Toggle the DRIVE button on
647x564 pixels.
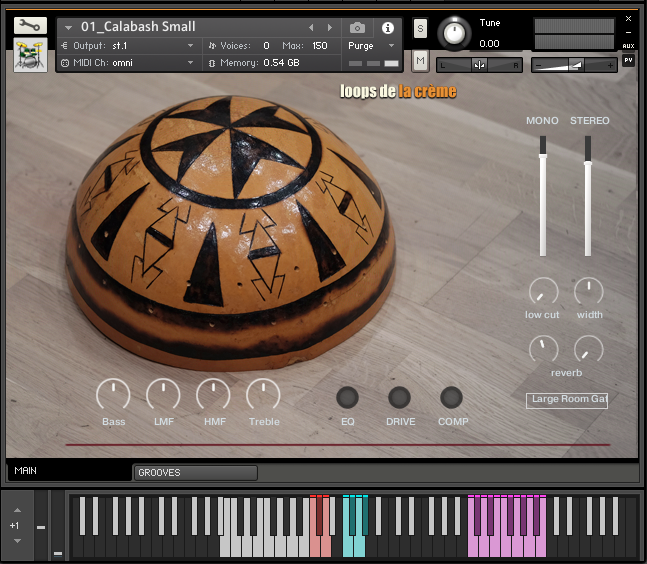tap(399, 397)
